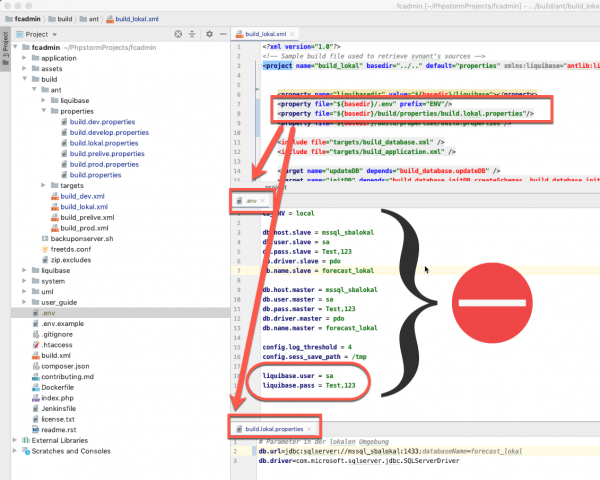Switch to the build_lokal.xml editor tab

click(x=265, y=33)
